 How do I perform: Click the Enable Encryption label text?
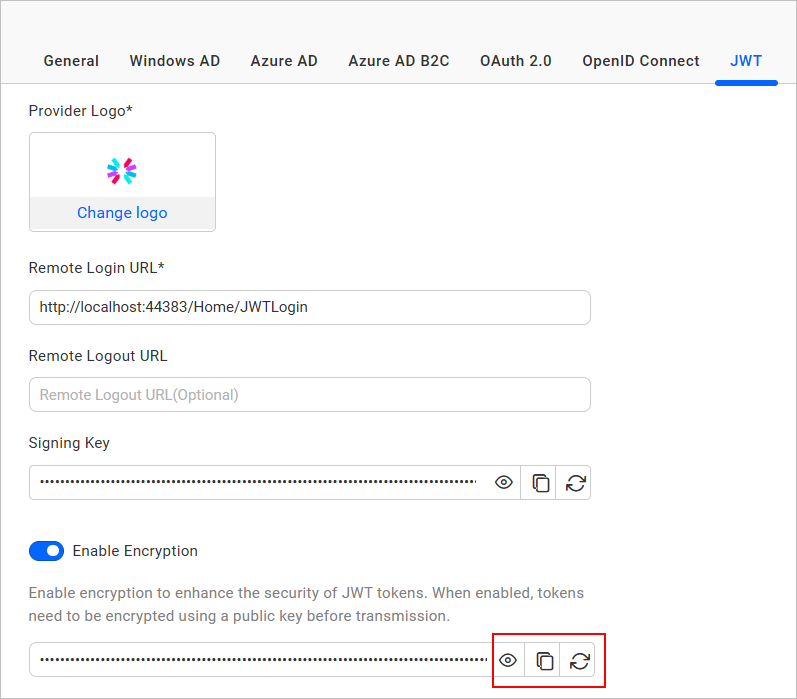135,551
